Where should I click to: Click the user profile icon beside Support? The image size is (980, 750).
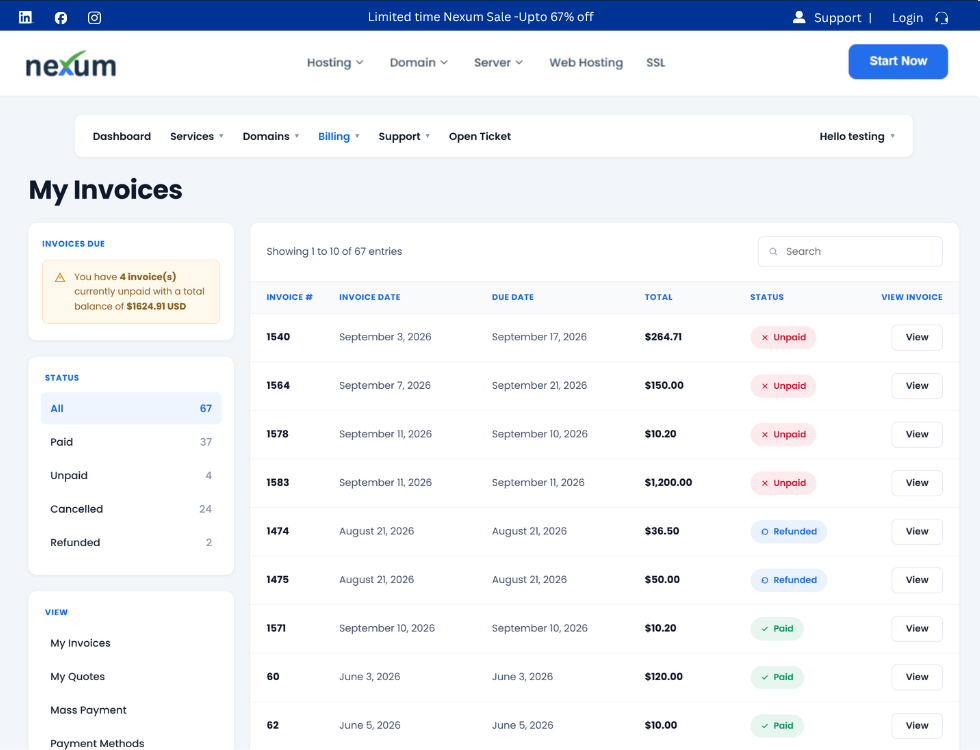799,17
